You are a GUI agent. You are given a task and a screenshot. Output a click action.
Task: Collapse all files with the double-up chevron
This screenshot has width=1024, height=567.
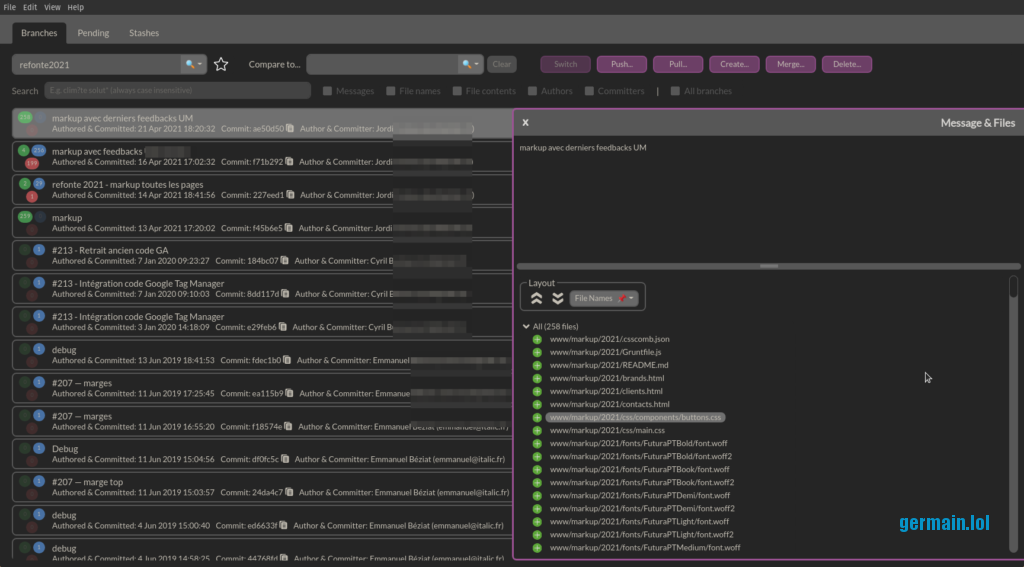[x=537, y=298]
